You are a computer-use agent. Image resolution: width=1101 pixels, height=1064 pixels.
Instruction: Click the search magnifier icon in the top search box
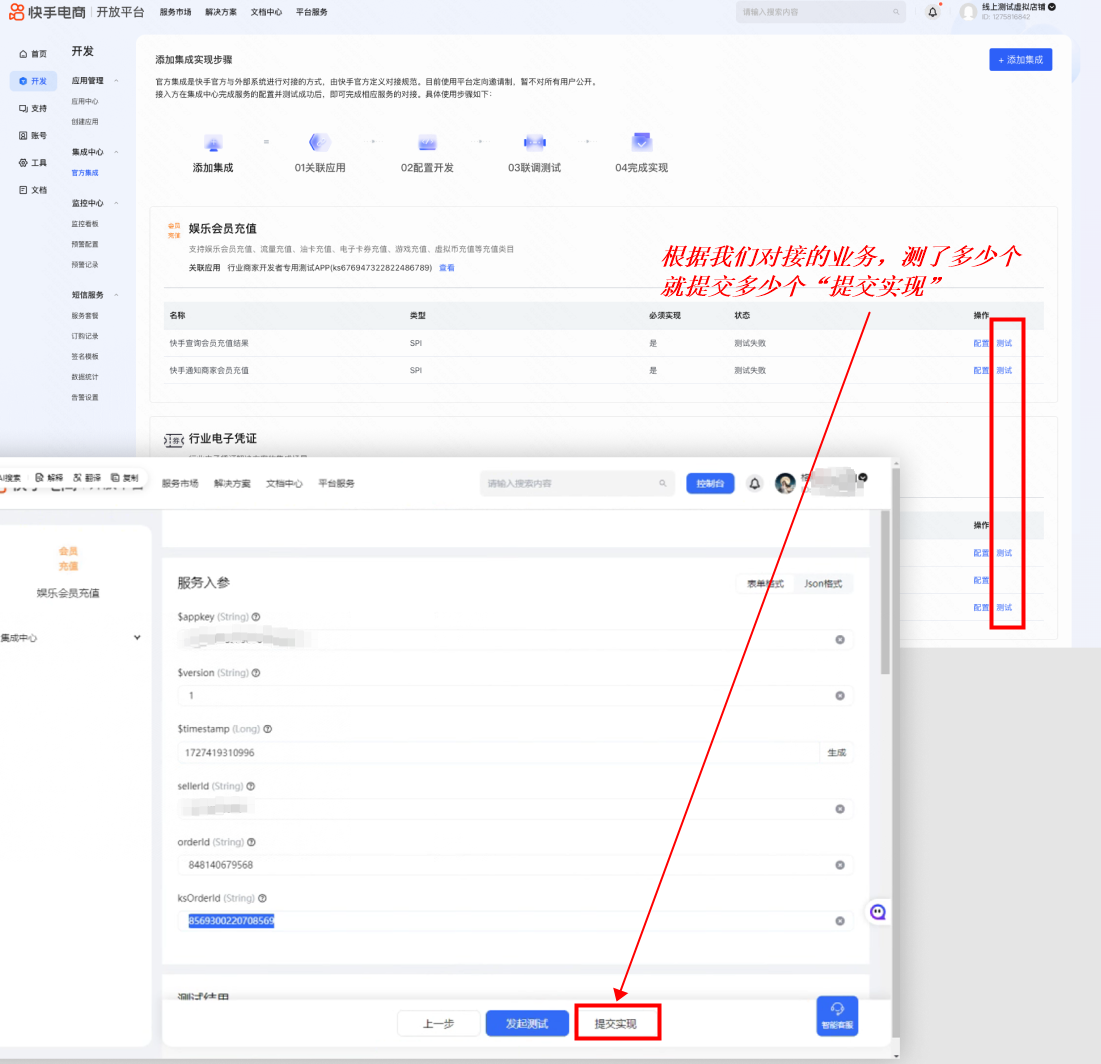point(896,12)
